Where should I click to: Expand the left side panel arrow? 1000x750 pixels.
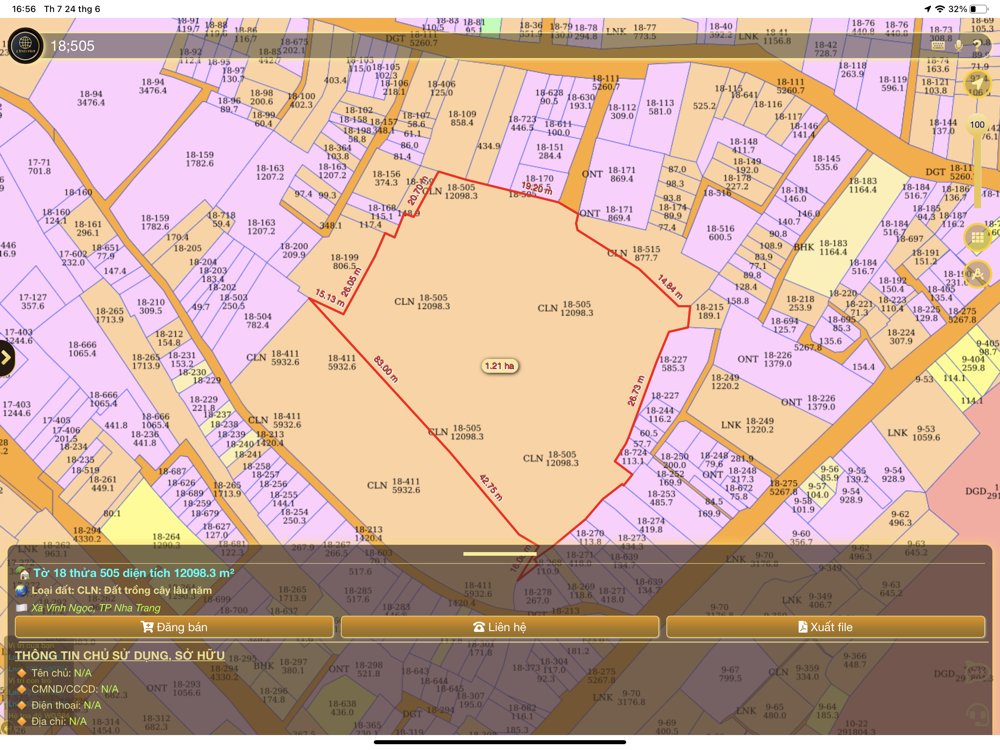point(6,358)
